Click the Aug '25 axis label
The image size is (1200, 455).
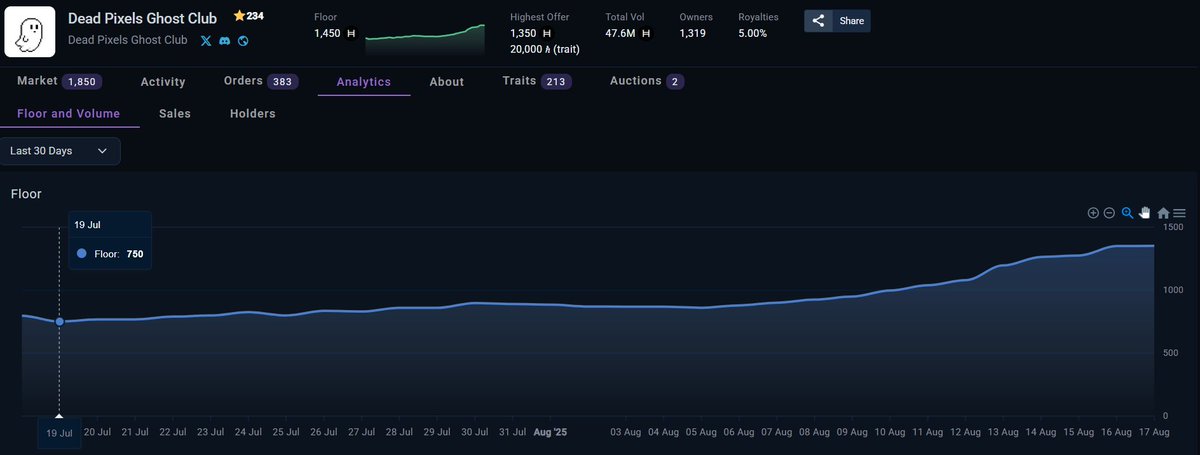click(x=550, y=432)
